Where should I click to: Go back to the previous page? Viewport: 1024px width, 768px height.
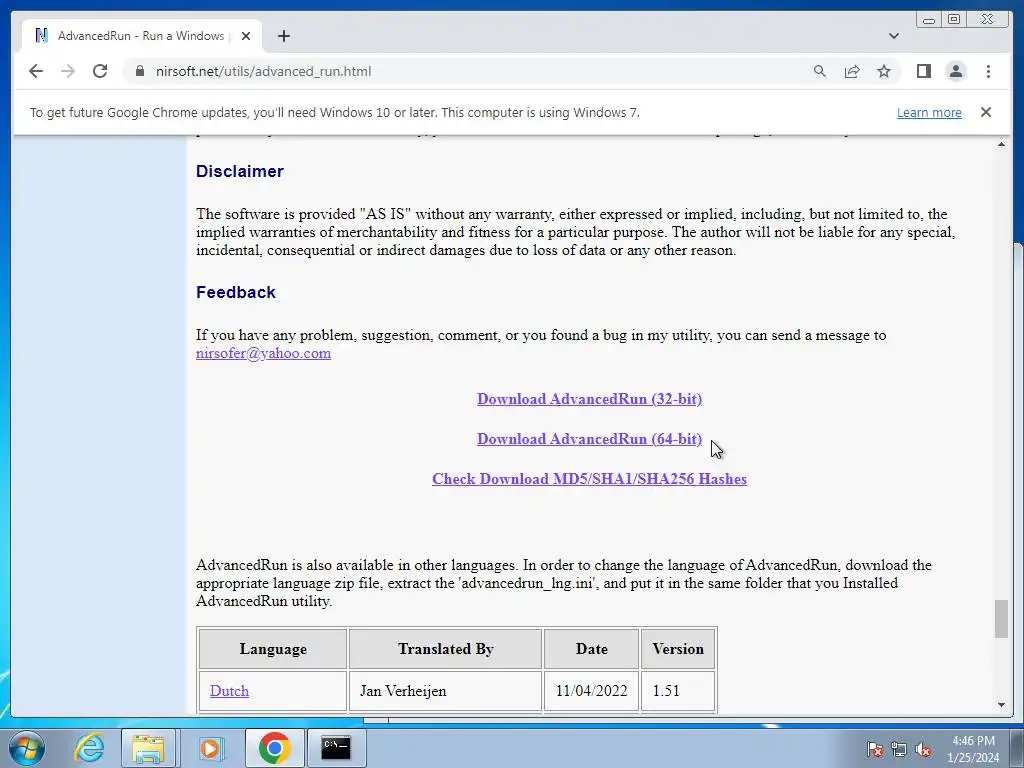point(36,71)
